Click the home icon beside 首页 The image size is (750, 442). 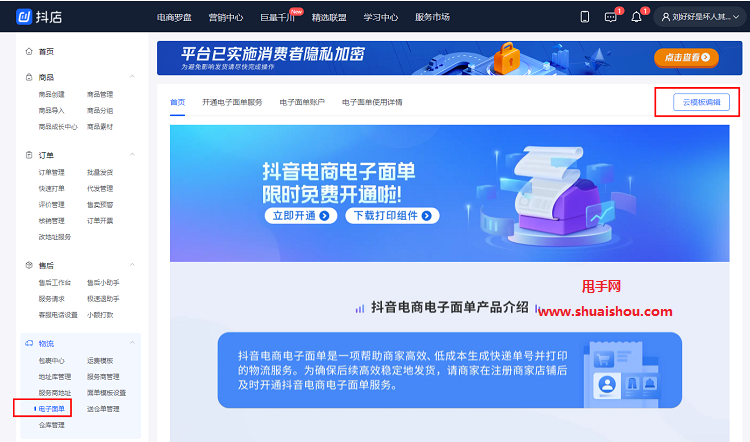point(29,51)
